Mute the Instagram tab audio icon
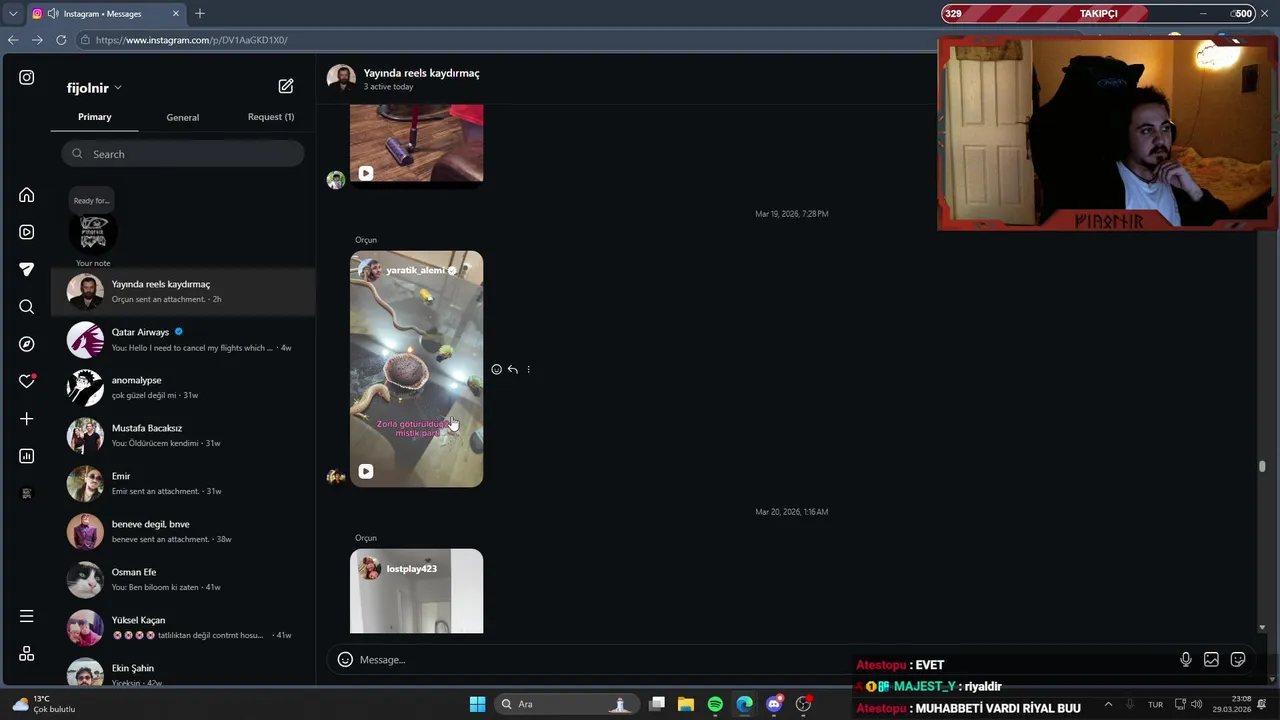Screen dimensions: 1280x720 click(52, 14)
